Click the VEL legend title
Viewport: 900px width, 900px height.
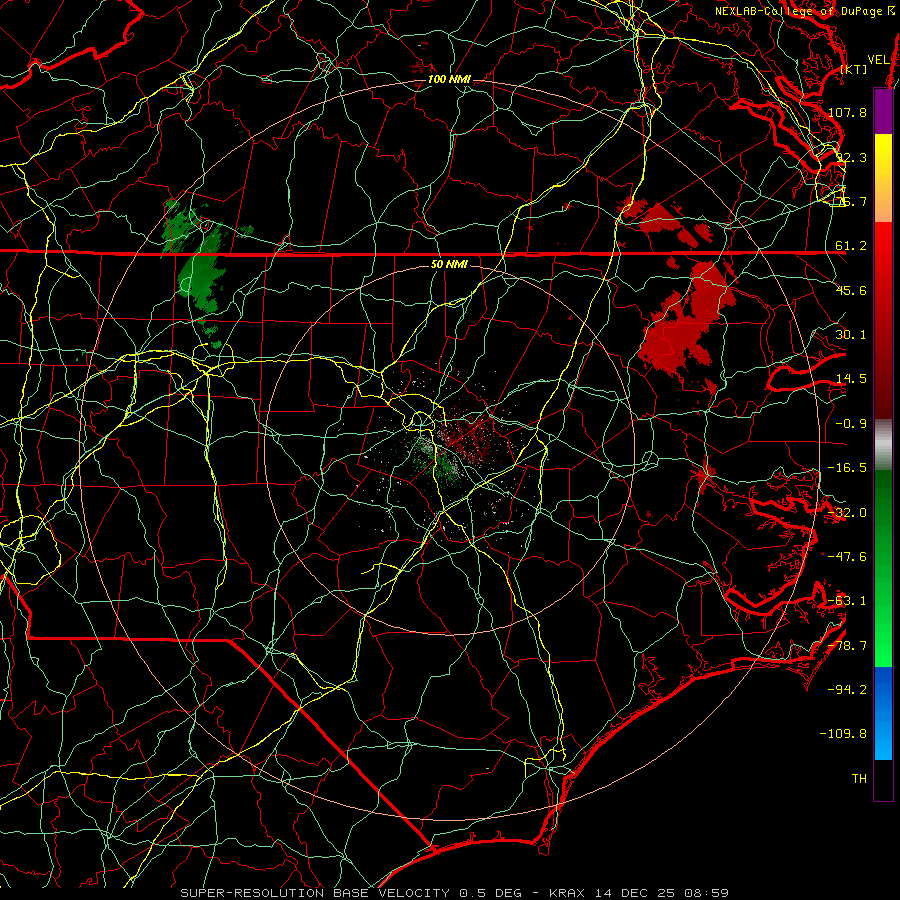coord(879,60)
